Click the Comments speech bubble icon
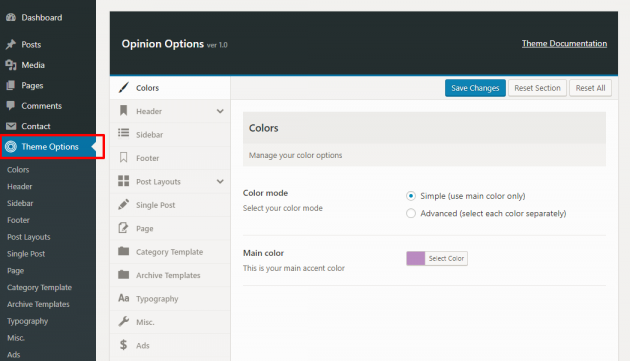 (11, 106)
